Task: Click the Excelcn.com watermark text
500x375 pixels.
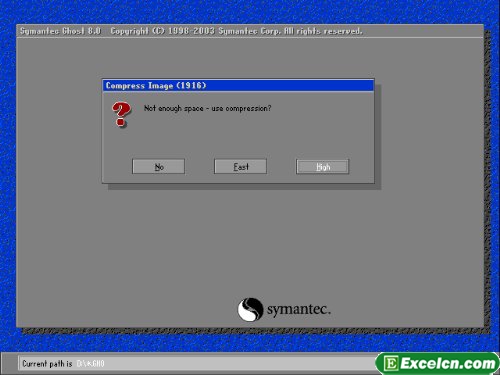Action: [x=448, y=363]
